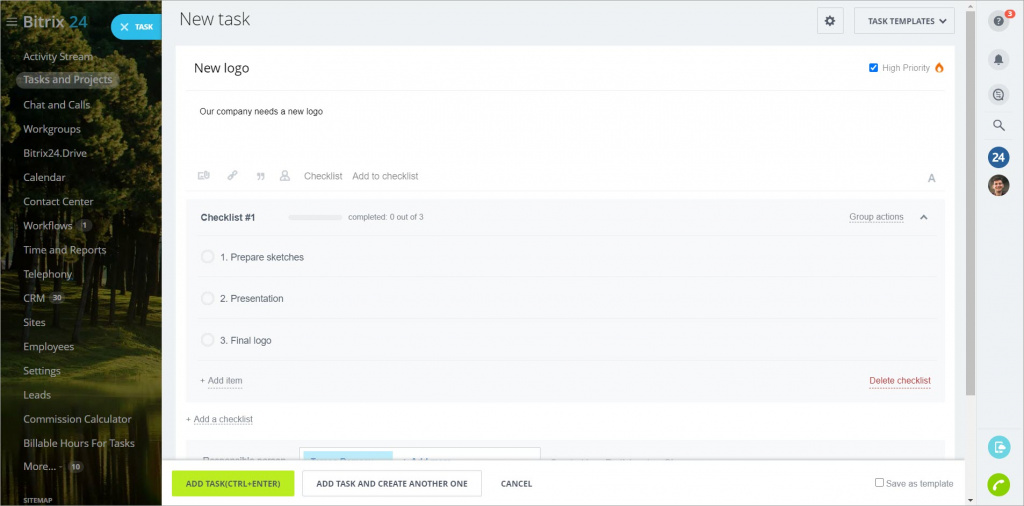Open the Task Templates dropdown
This screenshot has height=506, width=1024.
pyautogui.click(x=904, y=21)
